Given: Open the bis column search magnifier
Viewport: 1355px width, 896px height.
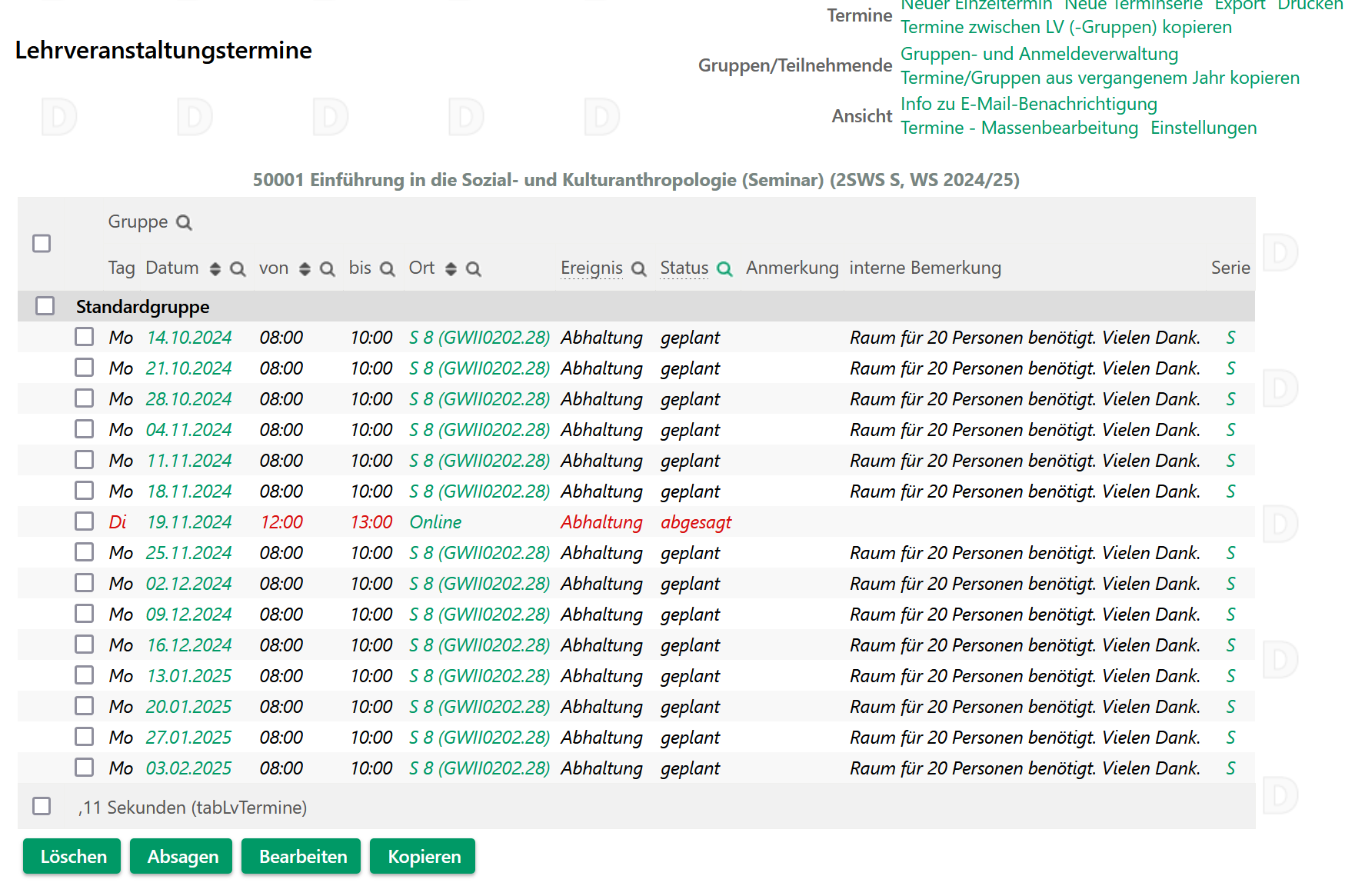Looking at the screenshot, I should tap(388, 268).
